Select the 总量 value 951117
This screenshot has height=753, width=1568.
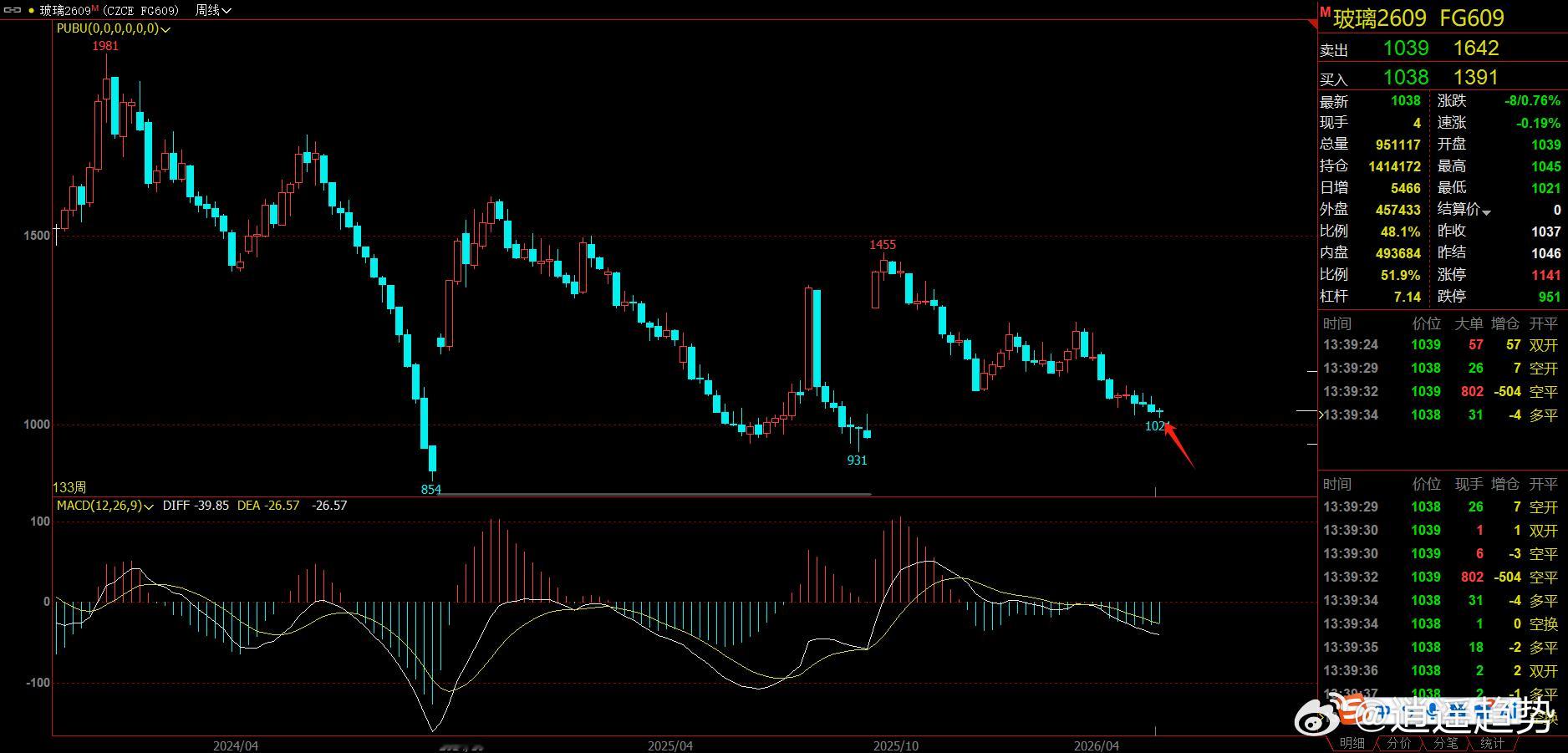(x=1397, y=145)
